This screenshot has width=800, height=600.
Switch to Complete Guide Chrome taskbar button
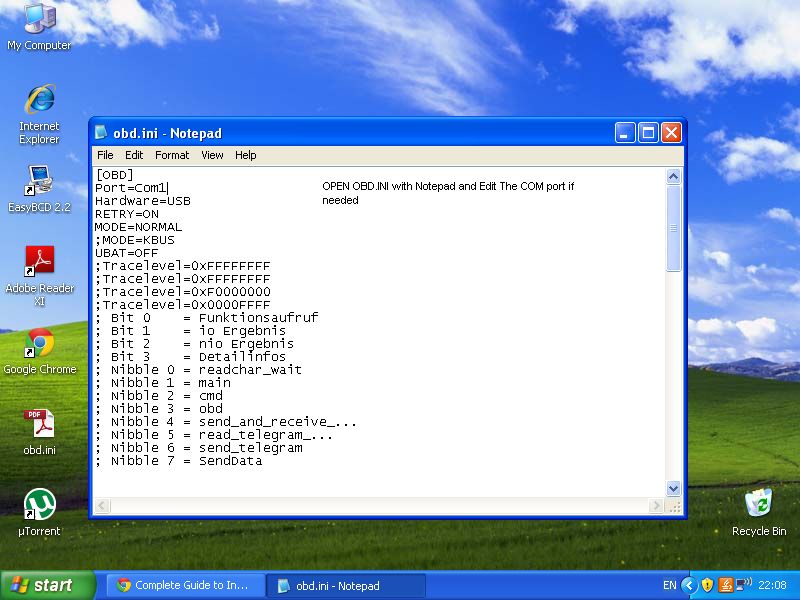point(187,586)
